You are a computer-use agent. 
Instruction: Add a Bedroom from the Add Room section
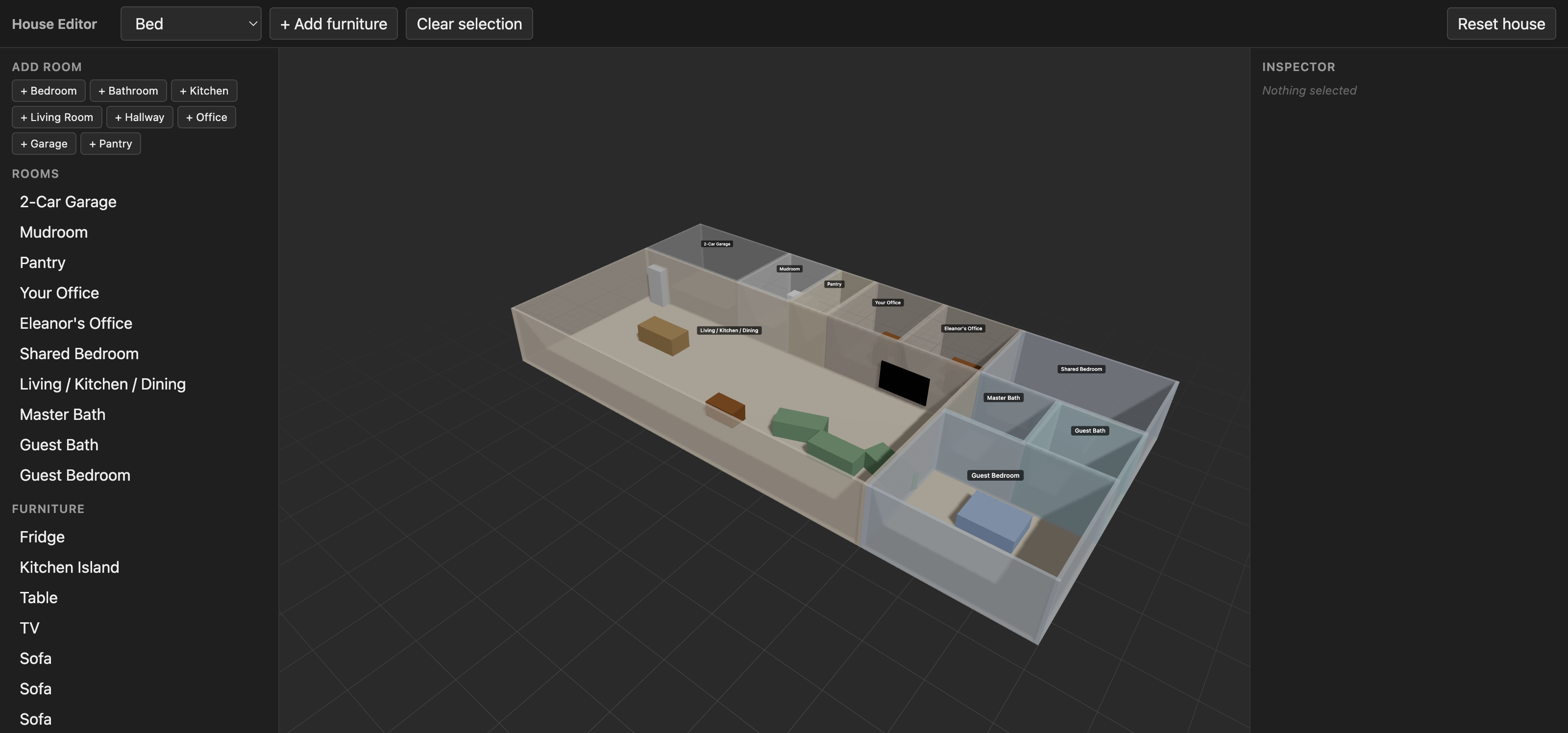(48, 90)
